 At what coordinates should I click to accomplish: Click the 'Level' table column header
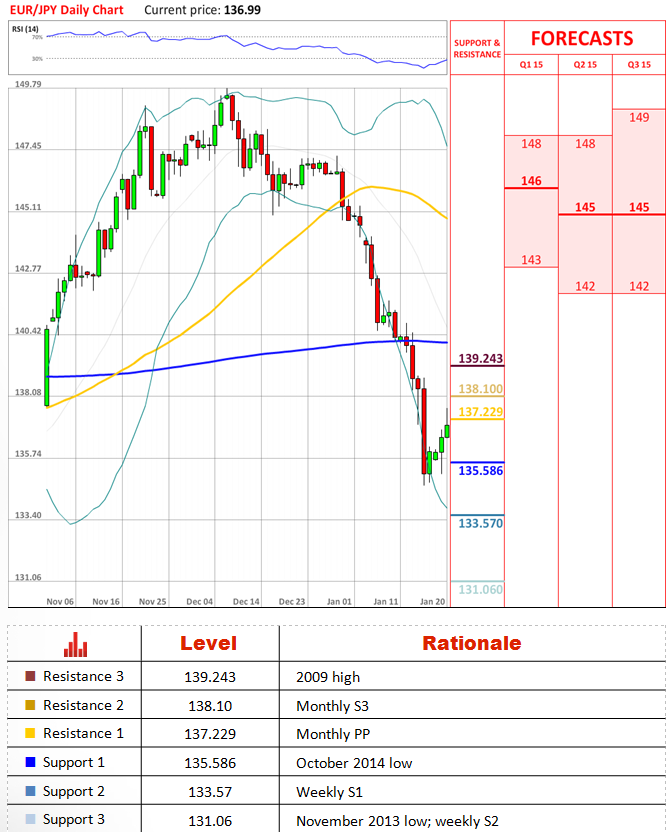point(208,644)
